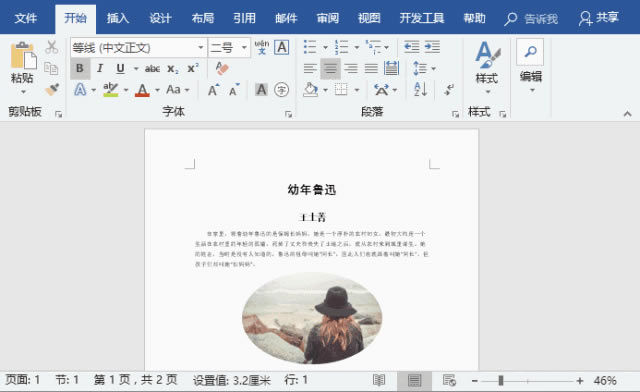The height and width of the screenshot is (392, 640).
Task: Open clipboard pane launcher in 剪贴板 group
Action: [58, 114]
